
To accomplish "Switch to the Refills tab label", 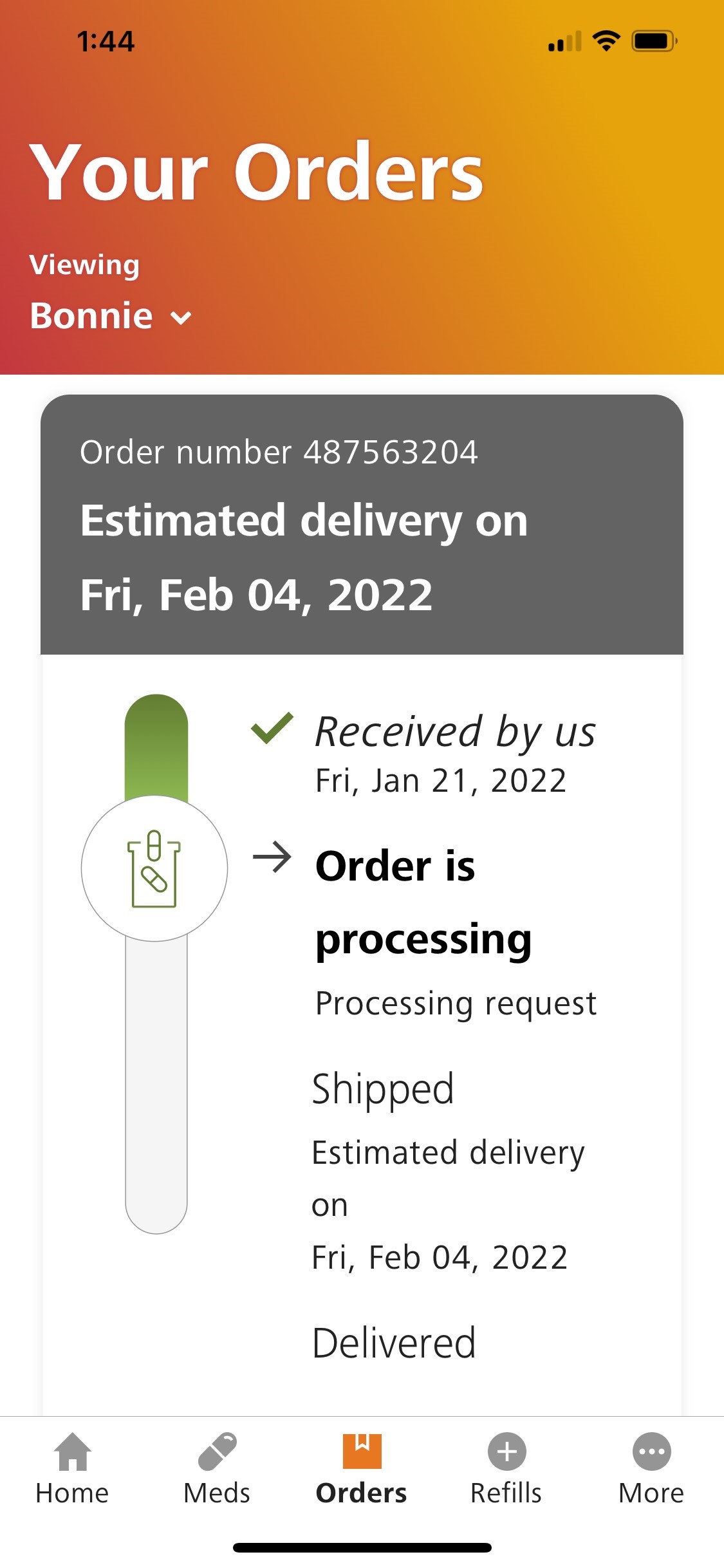I will click(x=506, y=1493).
